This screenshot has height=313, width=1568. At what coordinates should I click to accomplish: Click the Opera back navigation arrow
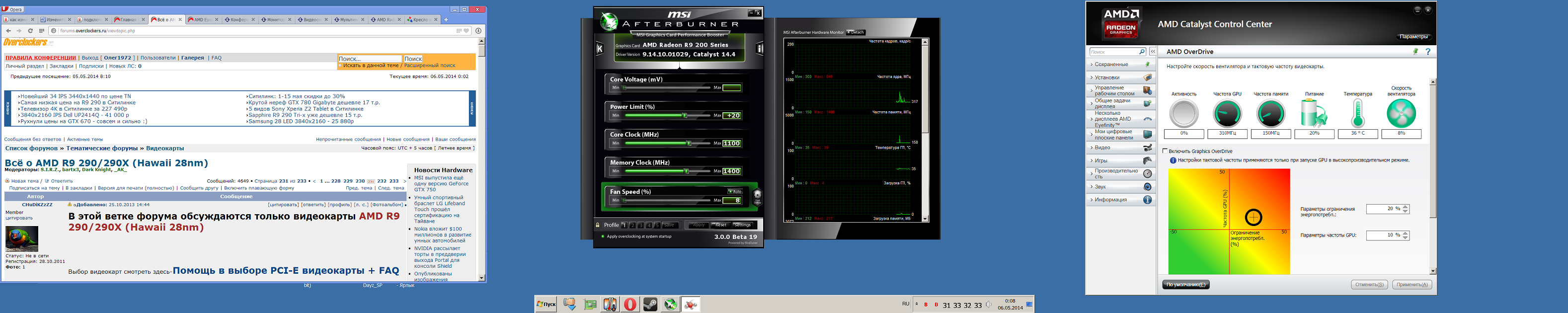click(x=8, y=30)
